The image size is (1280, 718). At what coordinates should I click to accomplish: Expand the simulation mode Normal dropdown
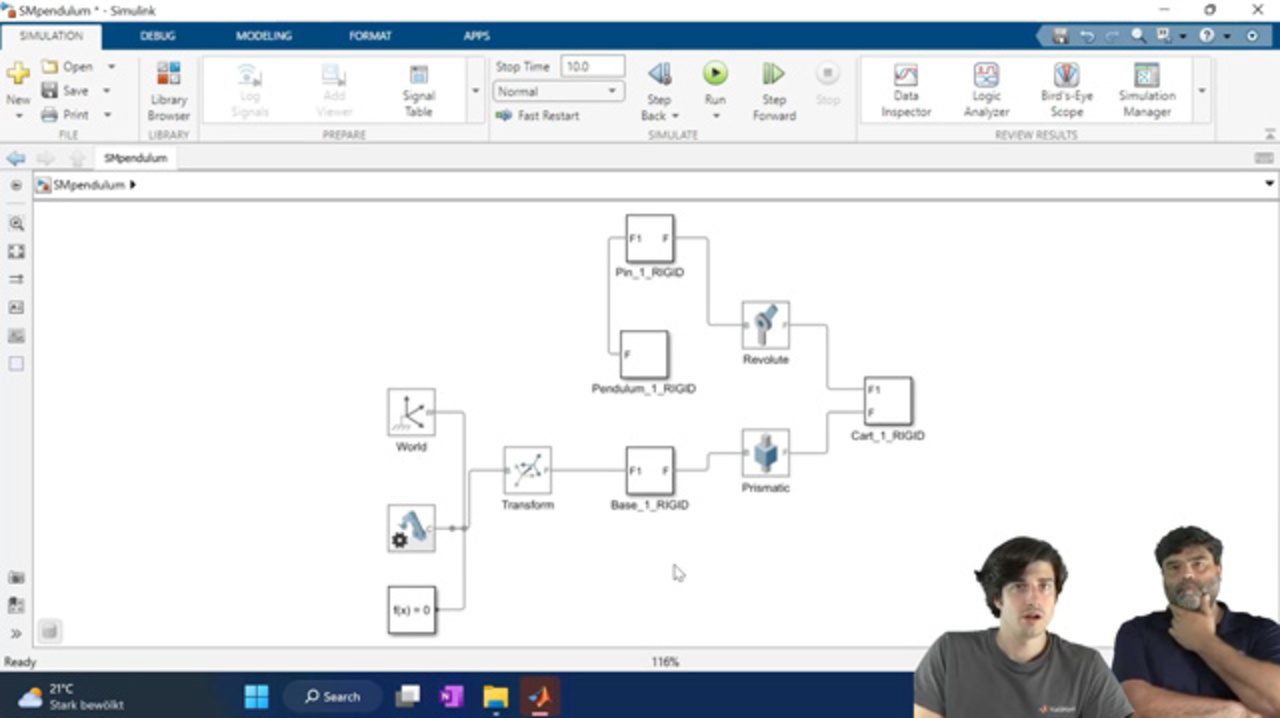pos(558,91)
